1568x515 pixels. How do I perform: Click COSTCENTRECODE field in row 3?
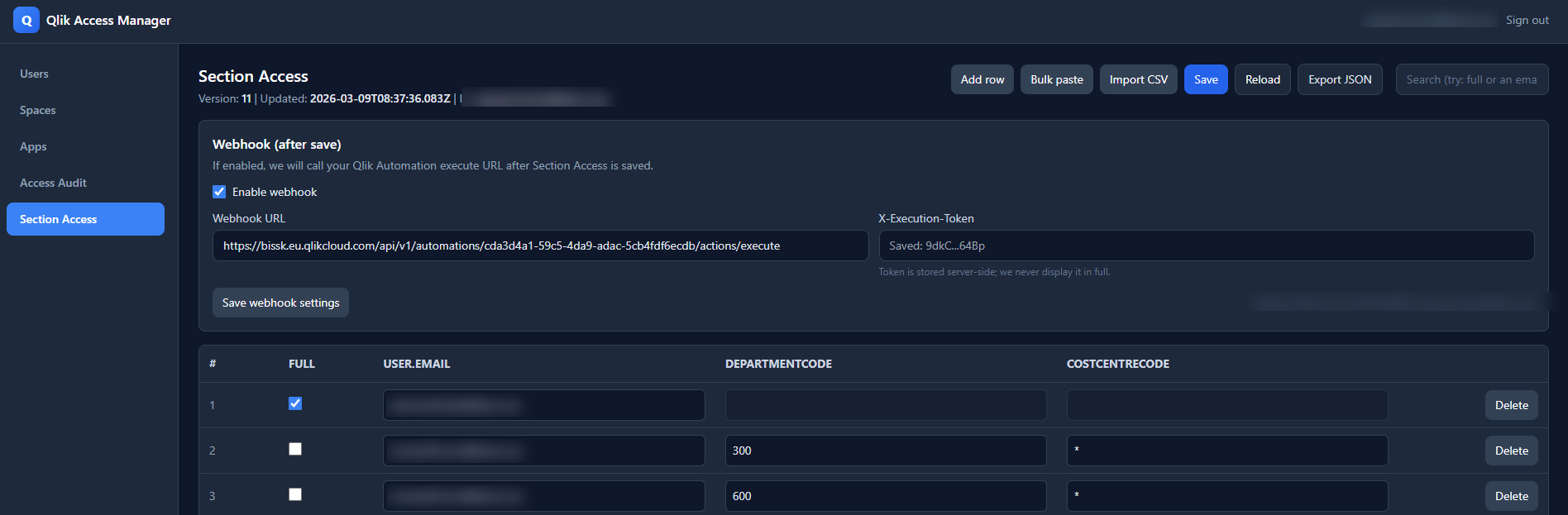[x=1227, y=496]
